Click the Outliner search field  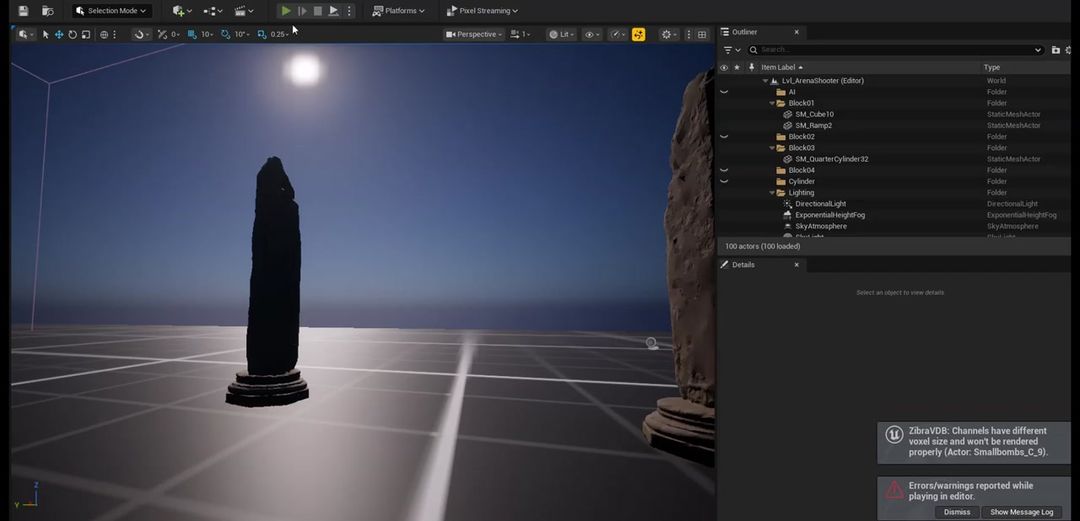coord(895,50)
